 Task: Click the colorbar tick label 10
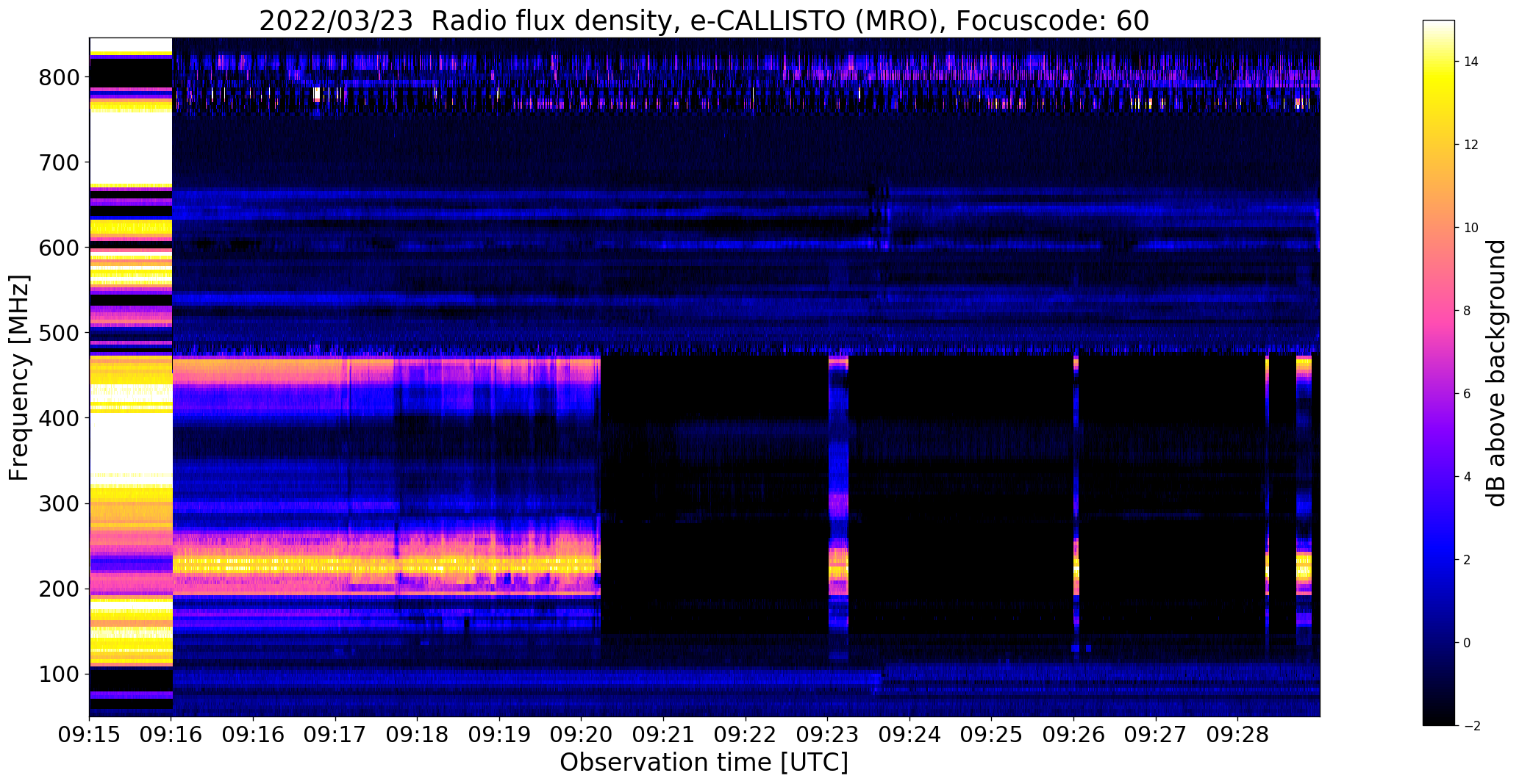point(1471,228)
